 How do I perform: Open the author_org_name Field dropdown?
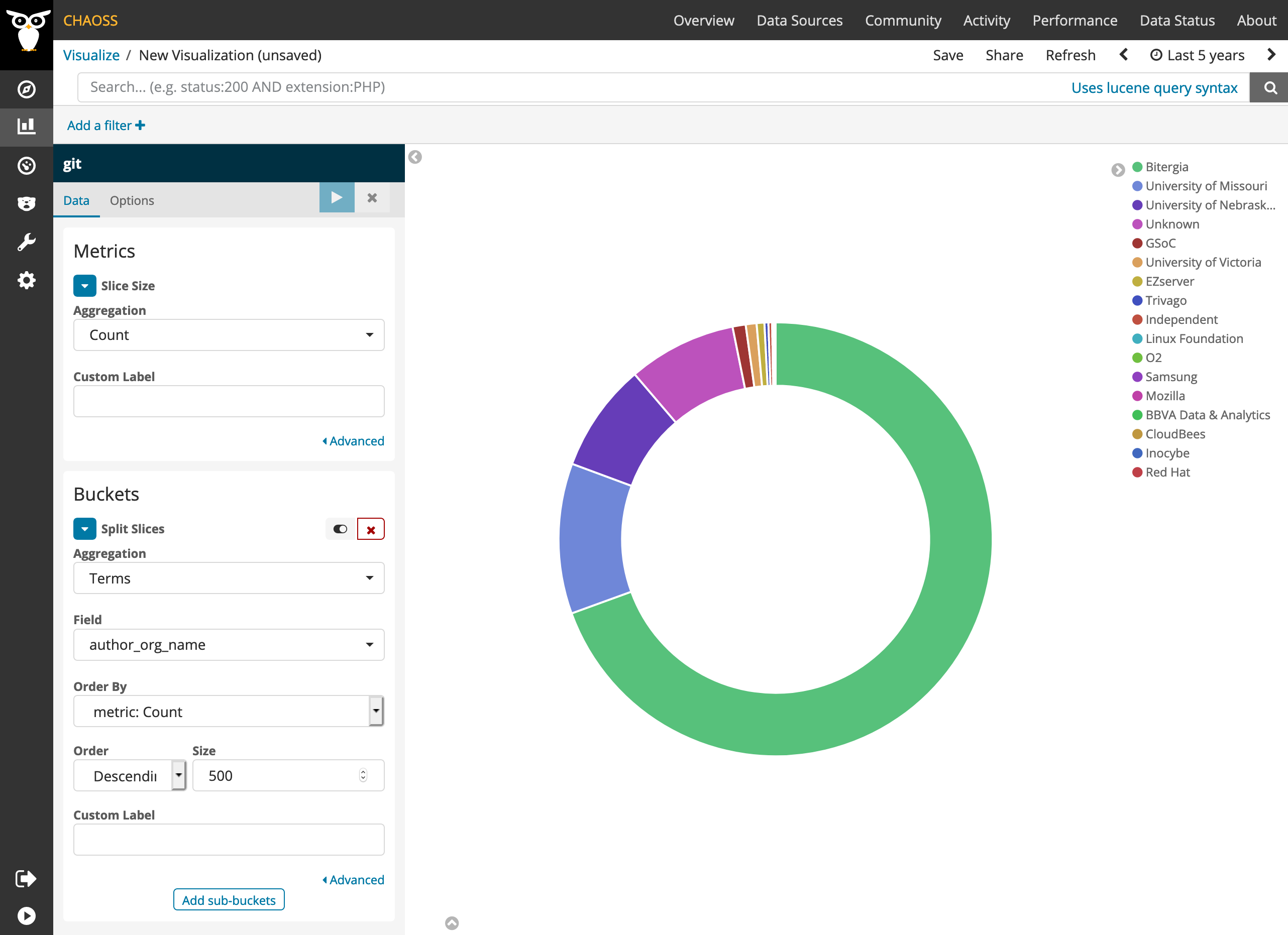229,644
